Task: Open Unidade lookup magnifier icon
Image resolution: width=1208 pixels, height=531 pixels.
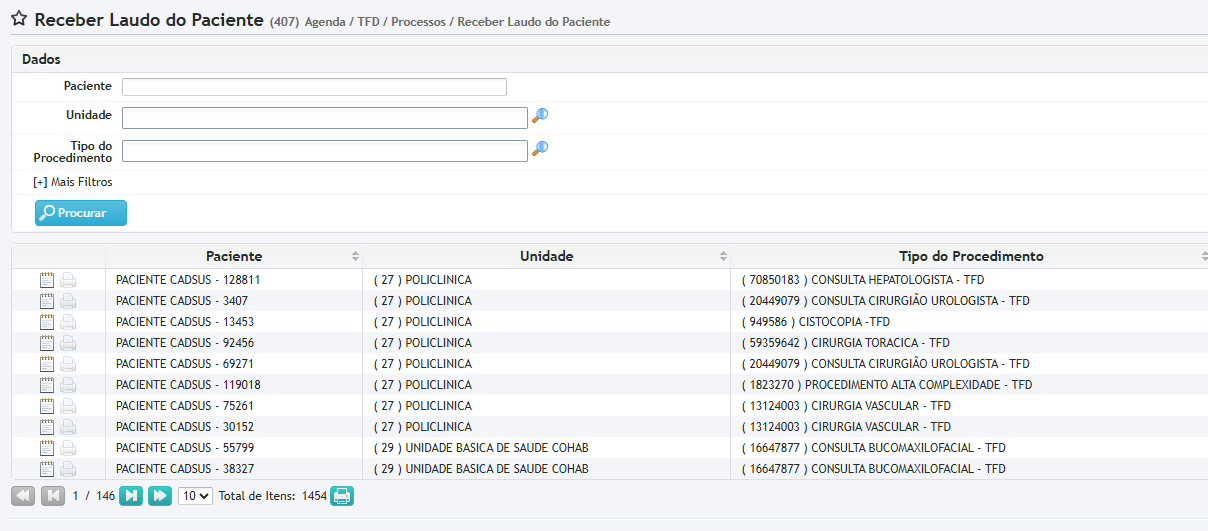Action: click(540, 116)
